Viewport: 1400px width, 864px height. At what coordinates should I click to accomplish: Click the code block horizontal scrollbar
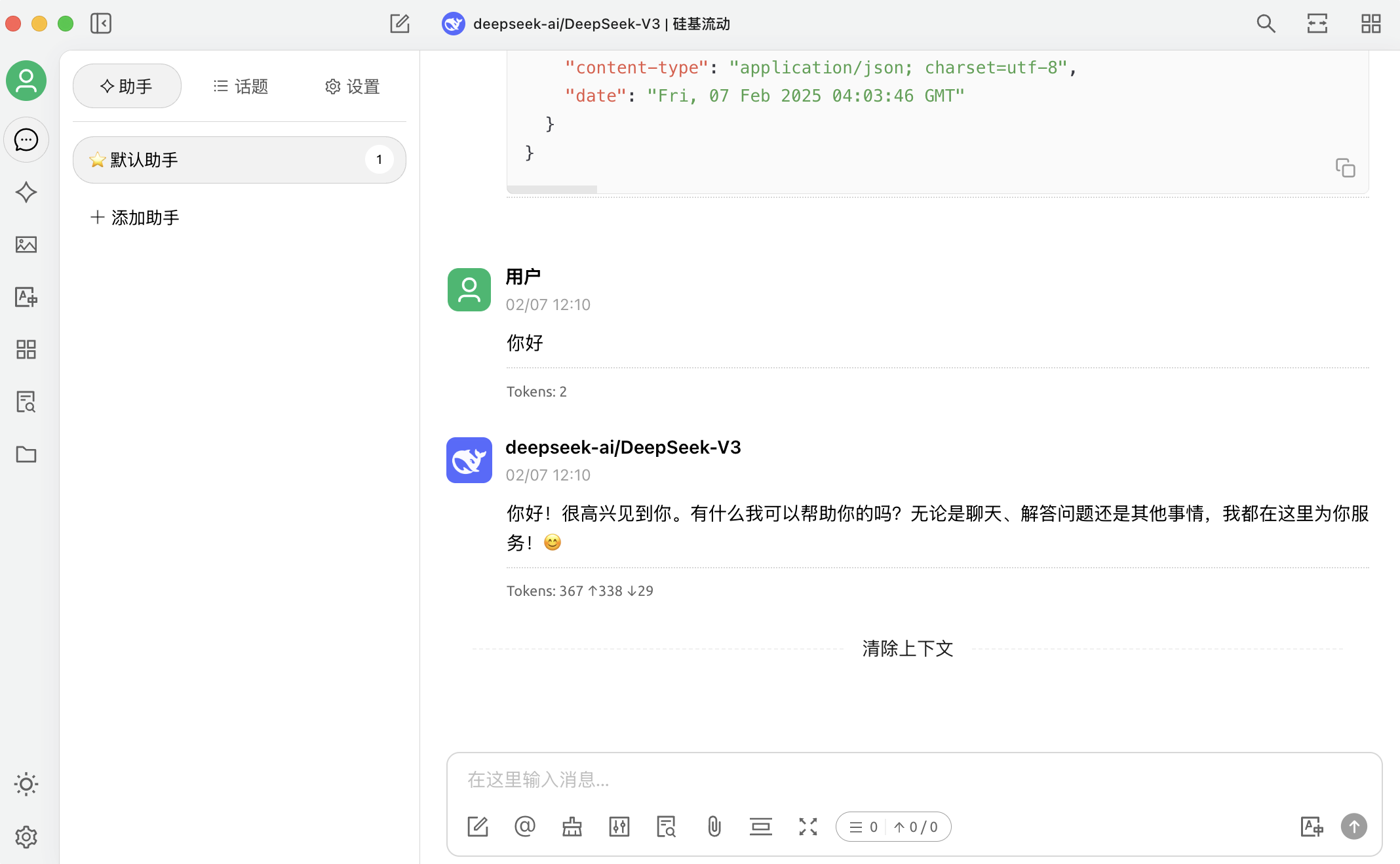coord(552,189)
